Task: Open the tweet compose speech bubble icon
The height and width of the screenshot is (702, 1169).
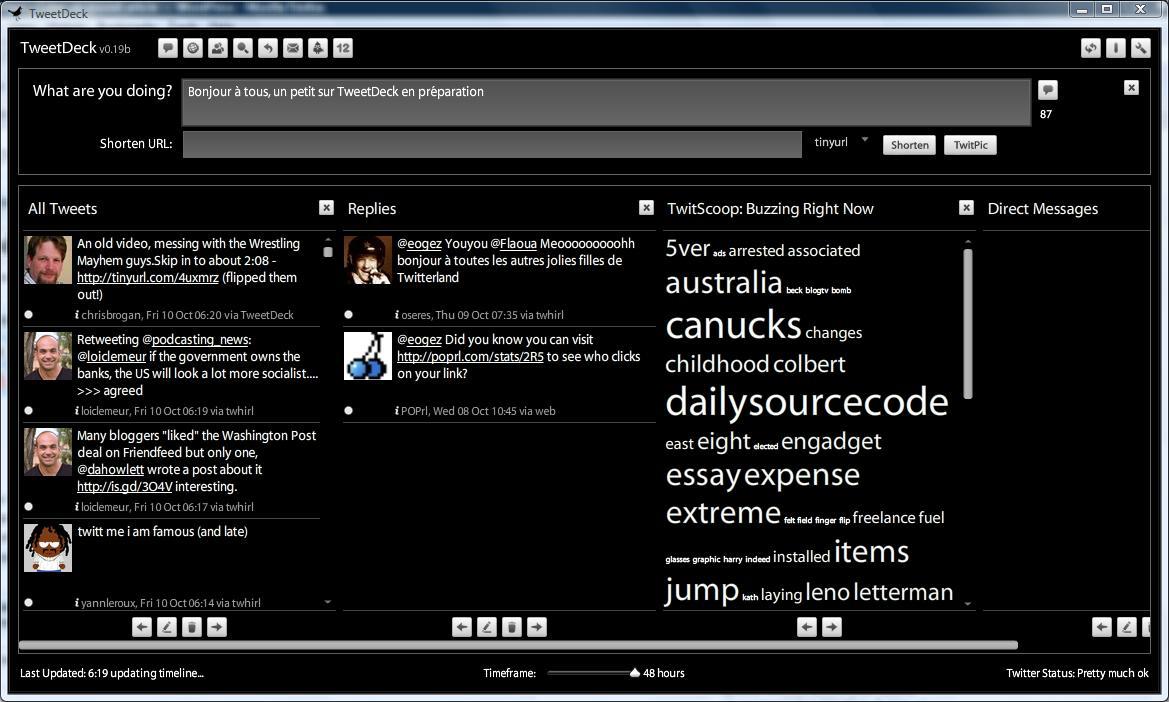Action: point(168,48)
